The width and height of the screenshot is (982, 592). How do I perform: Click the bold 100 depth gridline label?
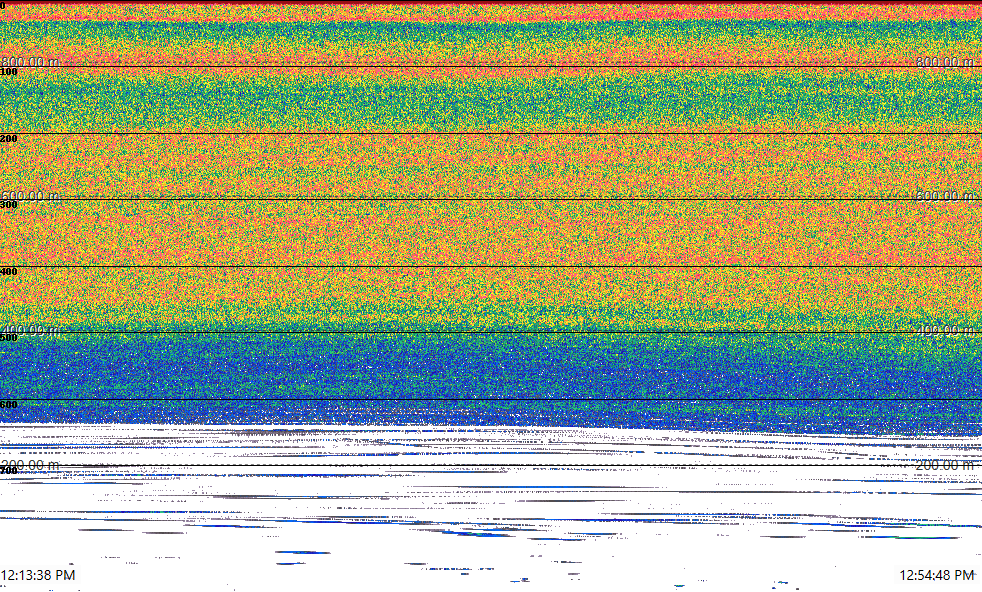click(x=9, y=72)
